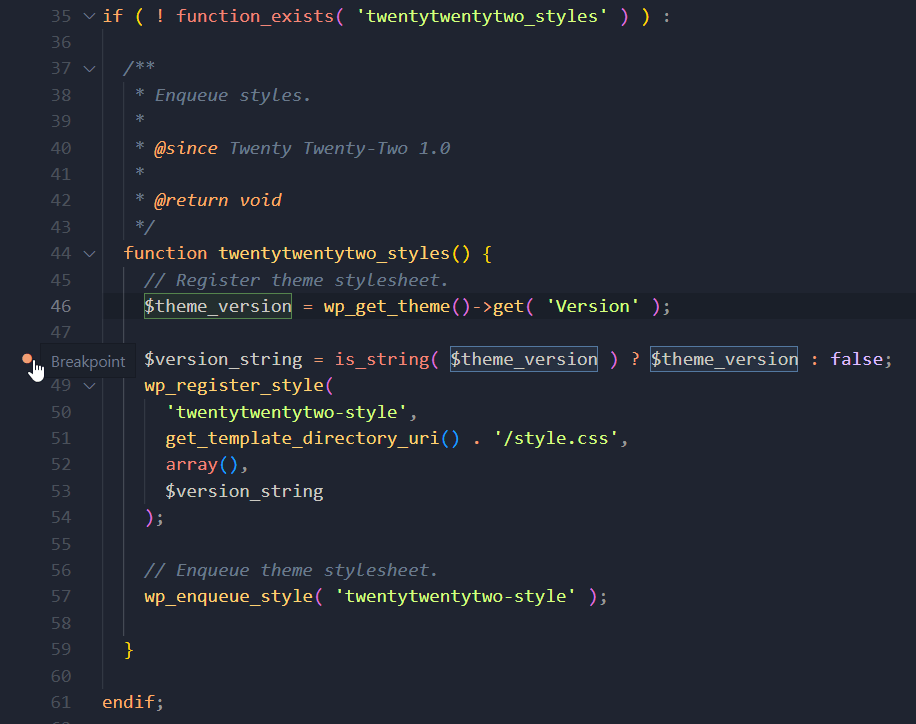This screenshot has height=724, width=916.
Task: Click the @return void comment line
Action: pyautogui.click(x=218, y=200)
